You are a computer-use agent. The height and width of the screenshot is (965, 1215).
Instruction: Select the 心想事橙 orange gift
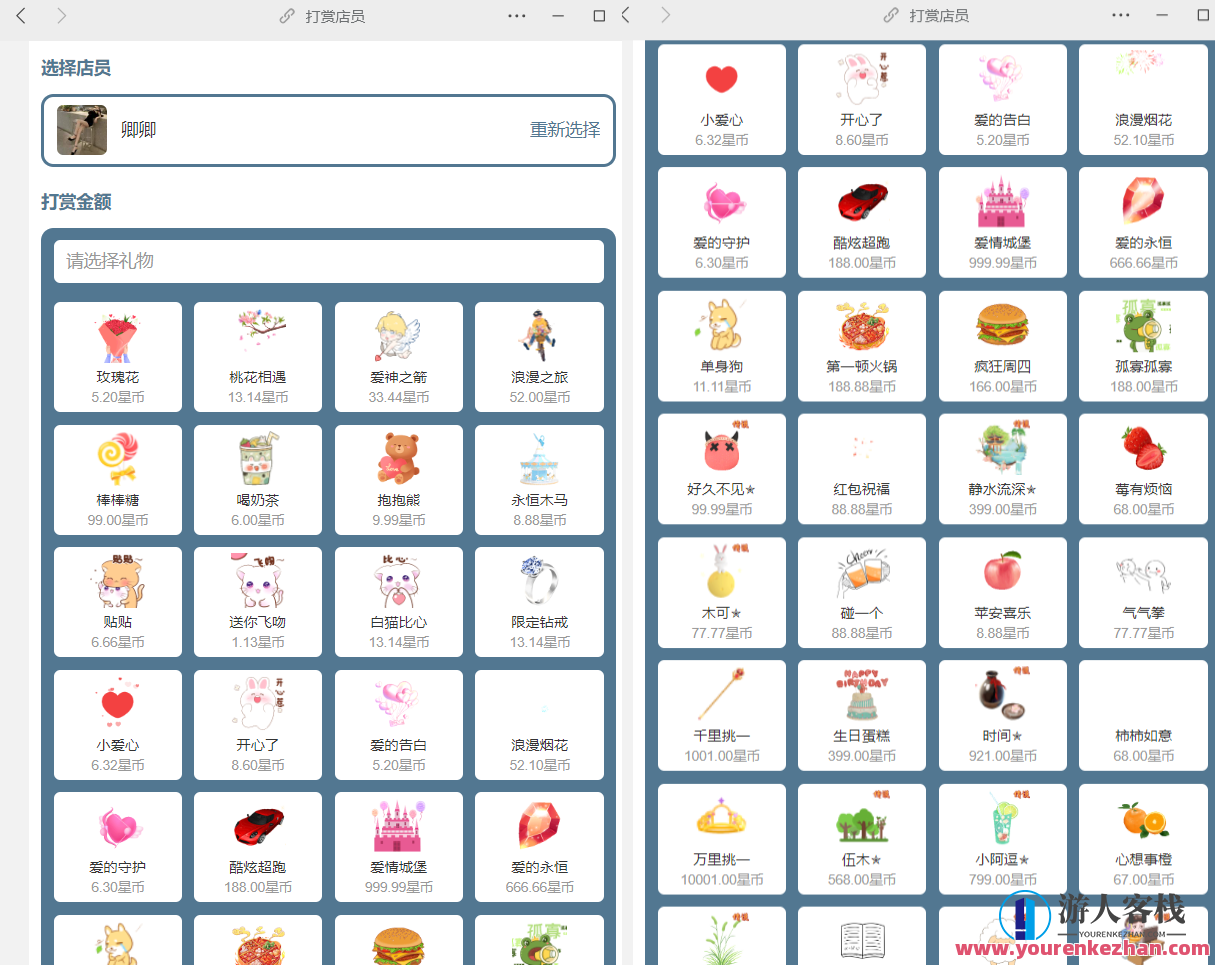click(1143, 840)
